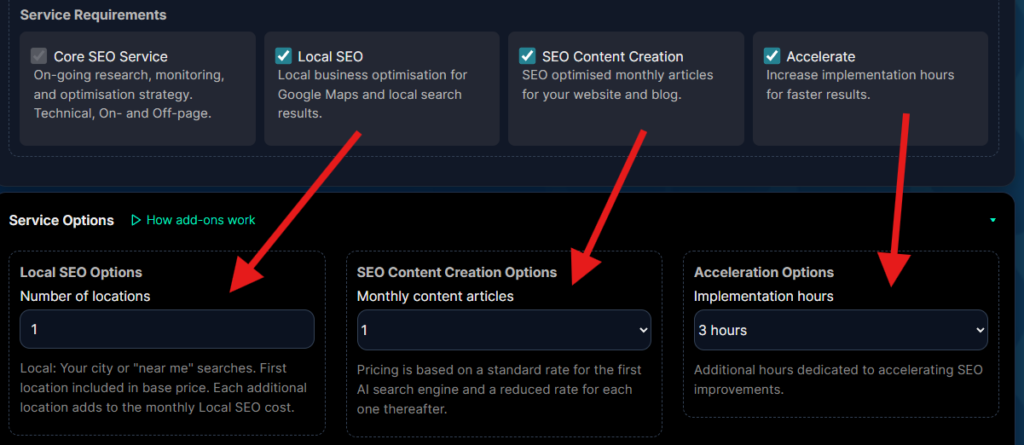1024x445 pixels.
Task: Open the Monthly content articles dropdown
Action: (x=503, y=330)
